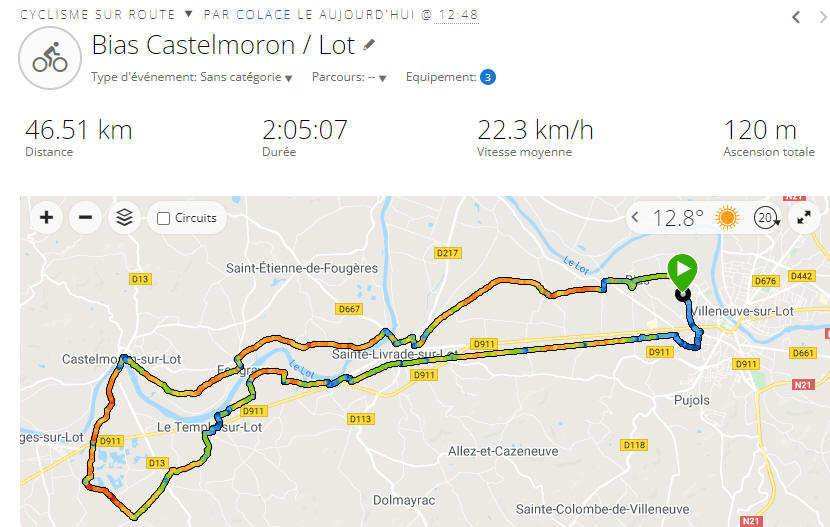Viewport: 830px width, 527px height.
Task: Go to previous activity with left arrow
Action: [796, 17]
